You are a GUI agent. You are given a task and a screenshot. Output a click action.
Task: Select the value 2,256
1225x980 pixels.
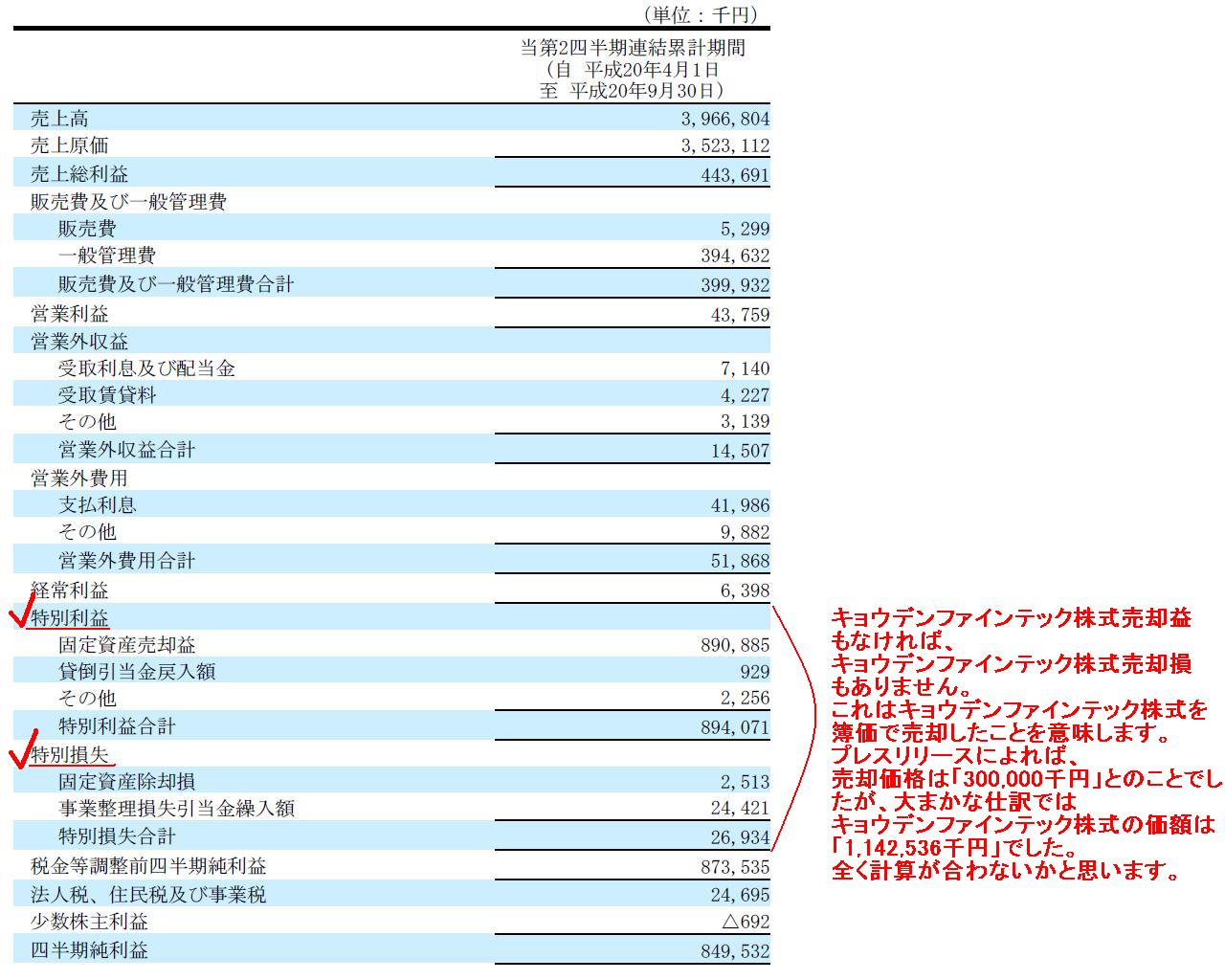[x=747, y=699]
